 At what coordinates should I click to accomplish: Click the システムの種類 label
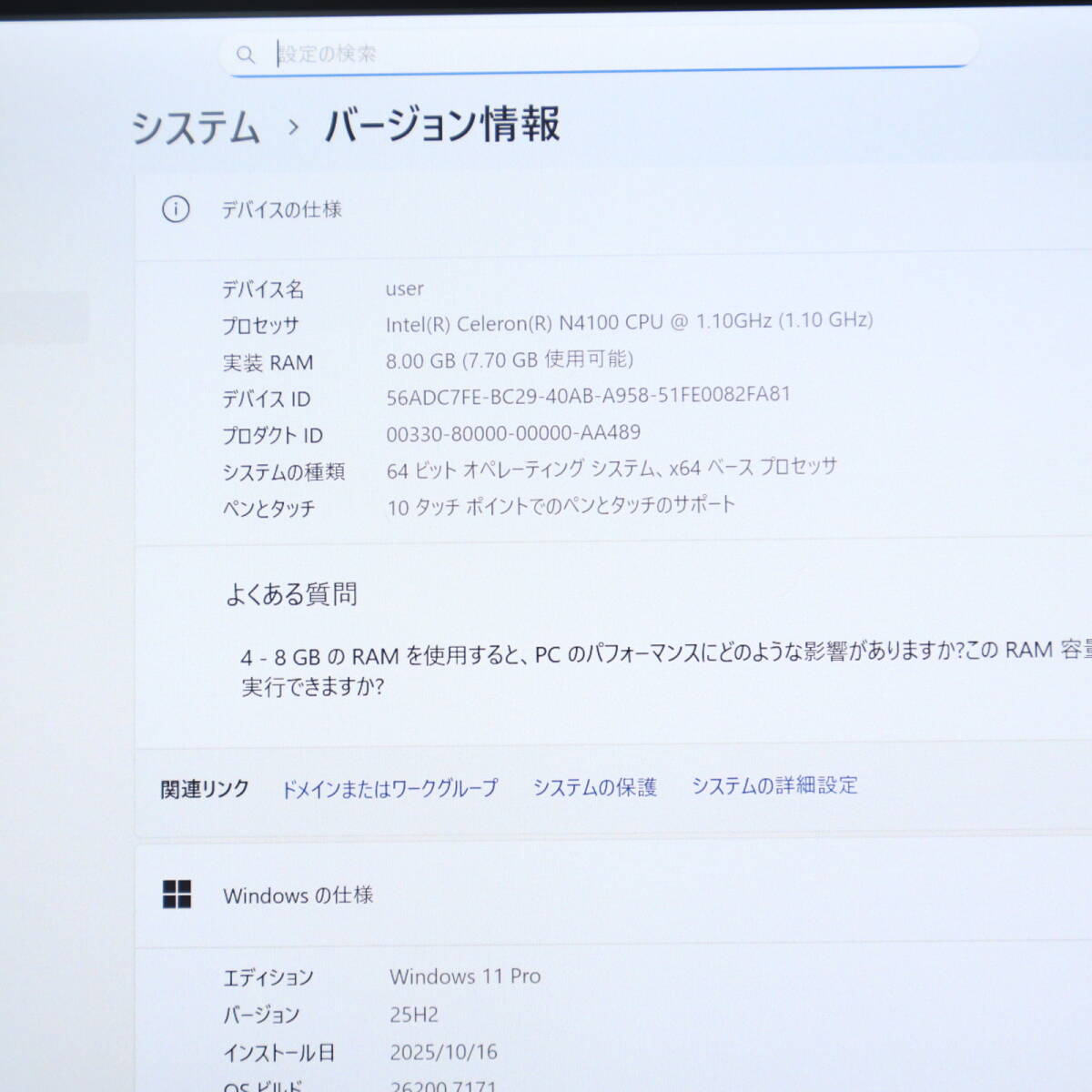(284, 471)
